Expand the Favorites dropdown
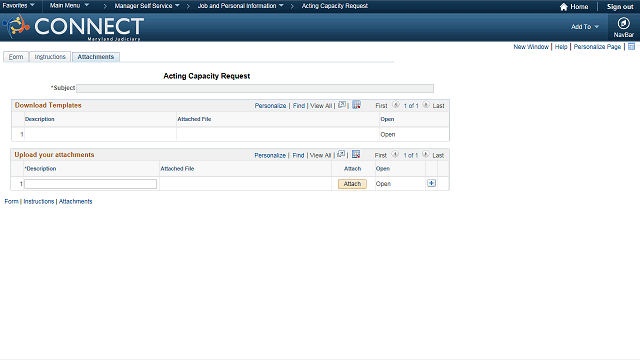The image size is (640, 360). (18, 5)
